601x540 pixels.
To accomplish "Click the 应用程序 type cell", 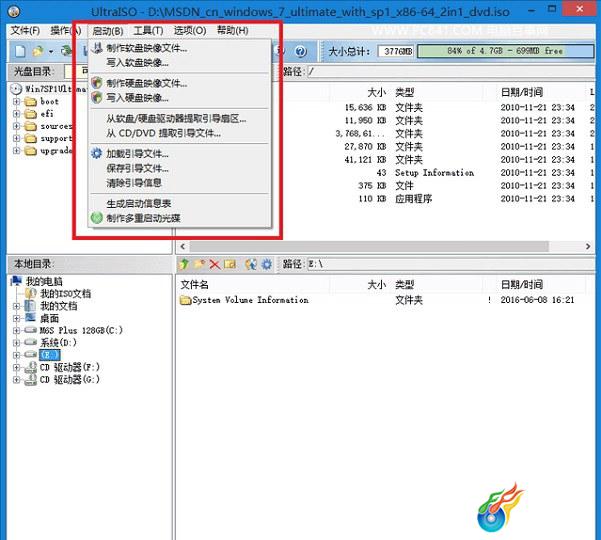I will (414, 199).
